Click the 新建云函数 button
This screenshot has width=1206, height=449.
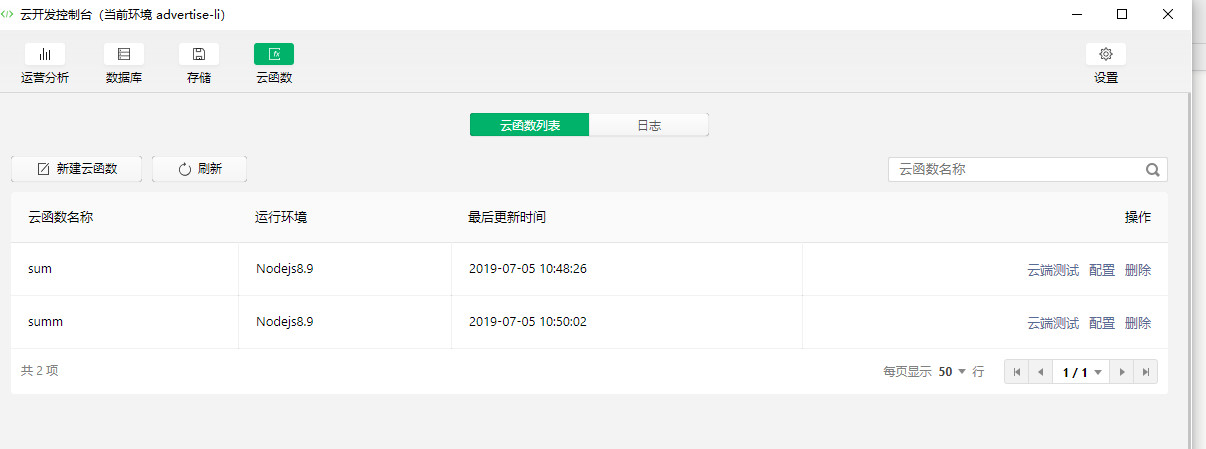77,169
